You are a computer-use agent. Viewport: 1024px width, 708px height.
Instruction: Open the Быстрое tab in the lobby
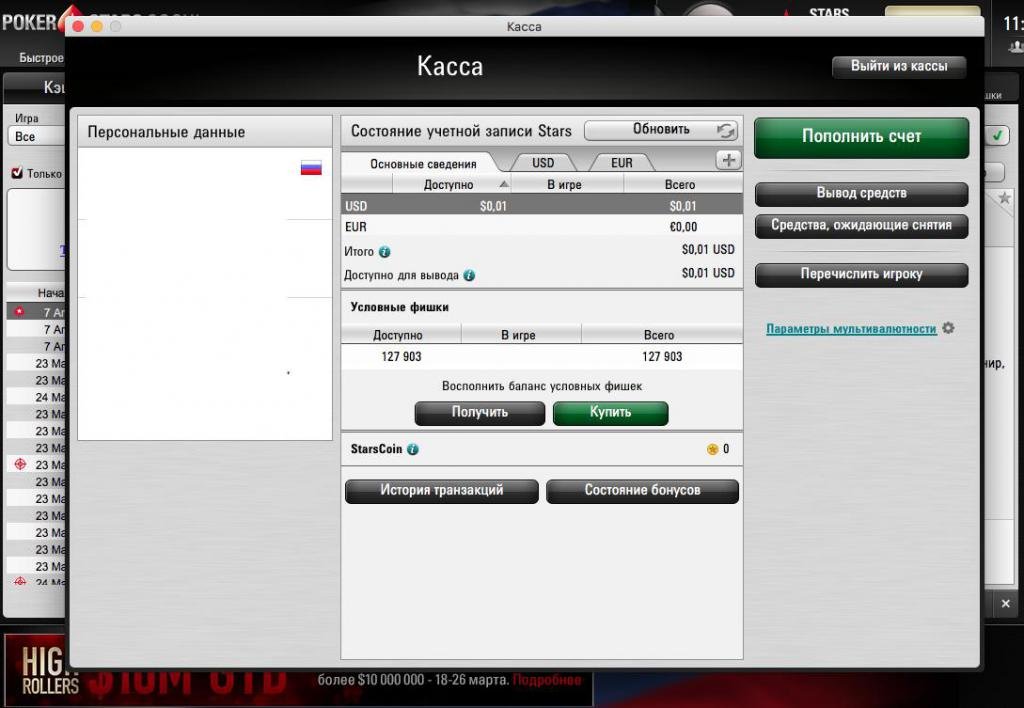pos(41,57)
